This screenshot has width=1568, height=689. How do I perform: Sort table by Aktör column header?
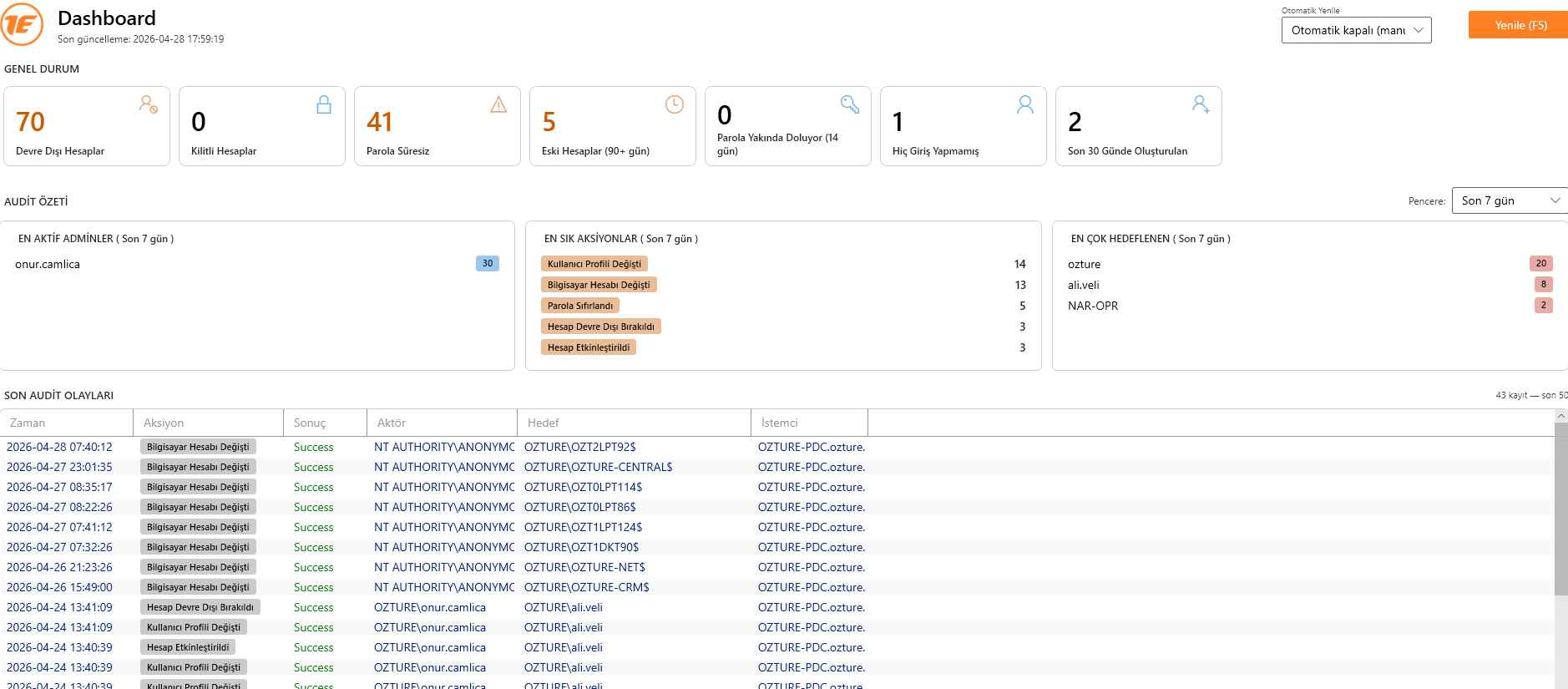pyautogui.click(x=443, y=423)
